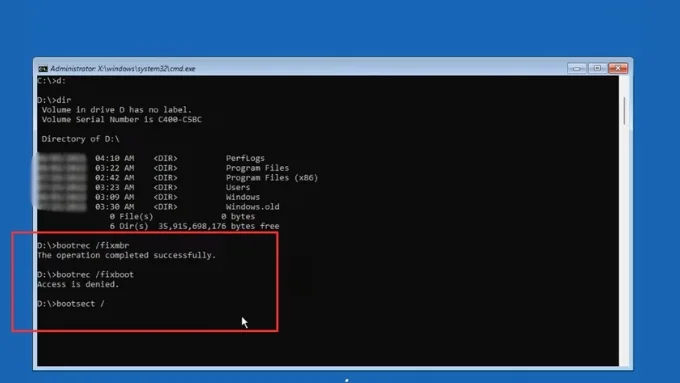Viewport: 680px width, 383px height.
Task: Click the 'Access is denied.' message
Action: [x=78, y=285]
